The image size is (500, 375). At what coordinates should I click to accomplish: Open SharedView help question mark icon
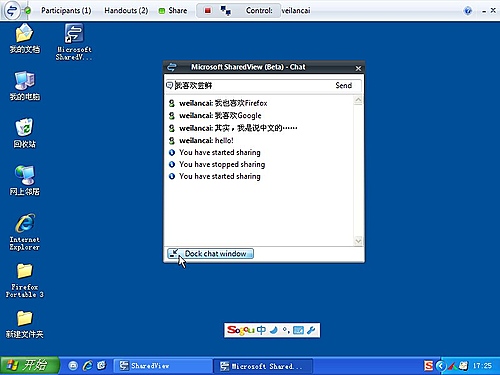[x=468, y=11]
